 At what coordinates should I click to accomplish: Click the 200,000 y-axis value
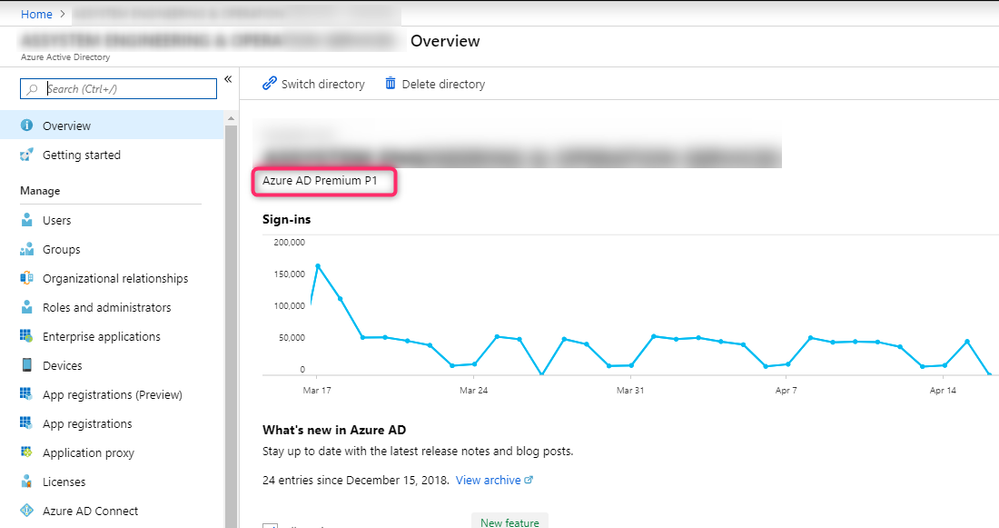(289, 242)
